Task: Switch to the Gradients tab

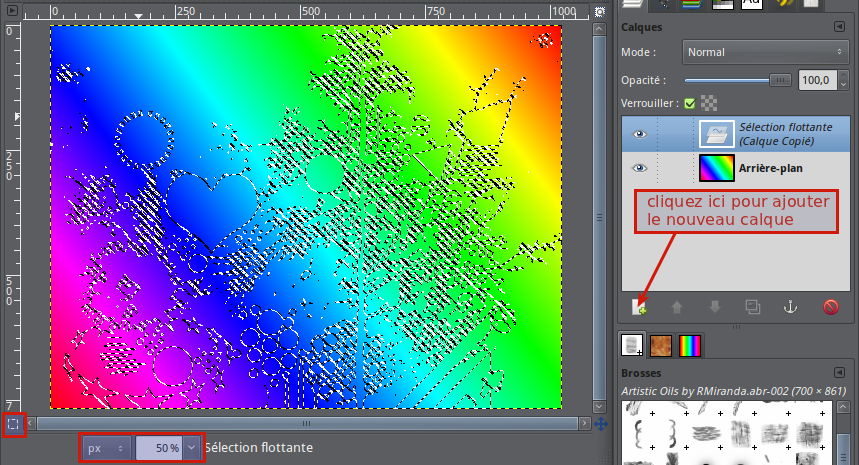Action: (x=690, y=345)
